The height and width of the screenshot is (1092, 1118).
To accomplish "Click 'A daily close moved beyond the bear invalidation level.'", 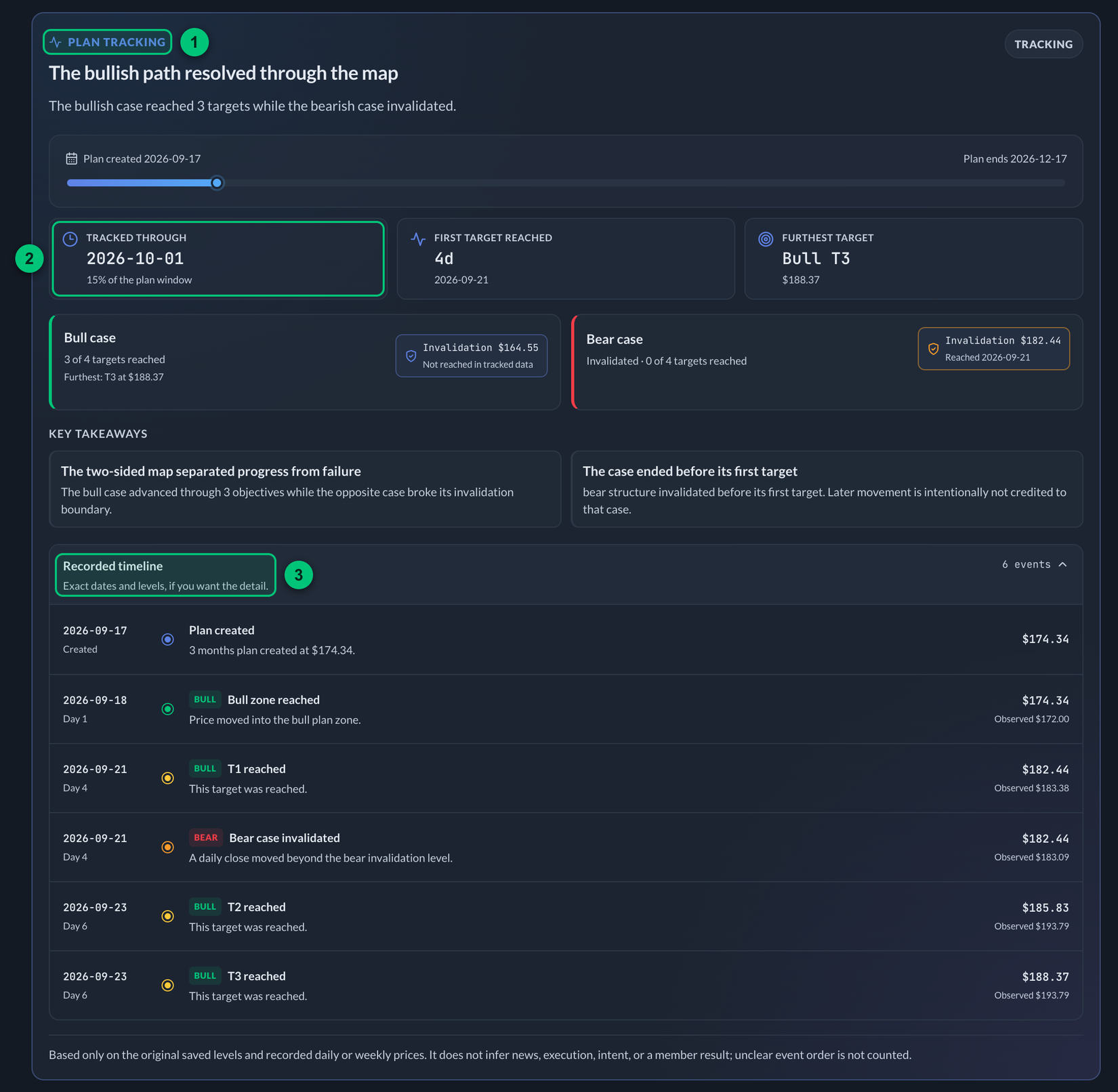I will (320, 858).
